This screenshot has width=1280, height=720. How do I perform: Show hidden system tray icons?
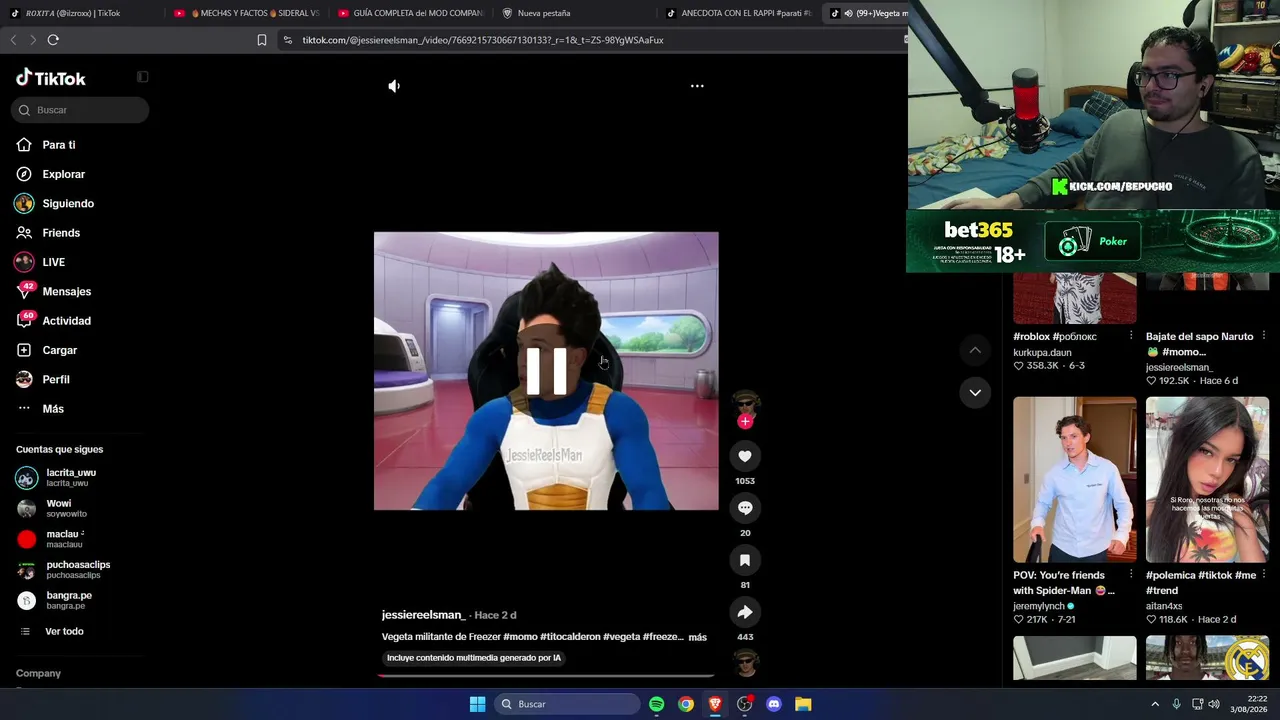[1154, 704]
